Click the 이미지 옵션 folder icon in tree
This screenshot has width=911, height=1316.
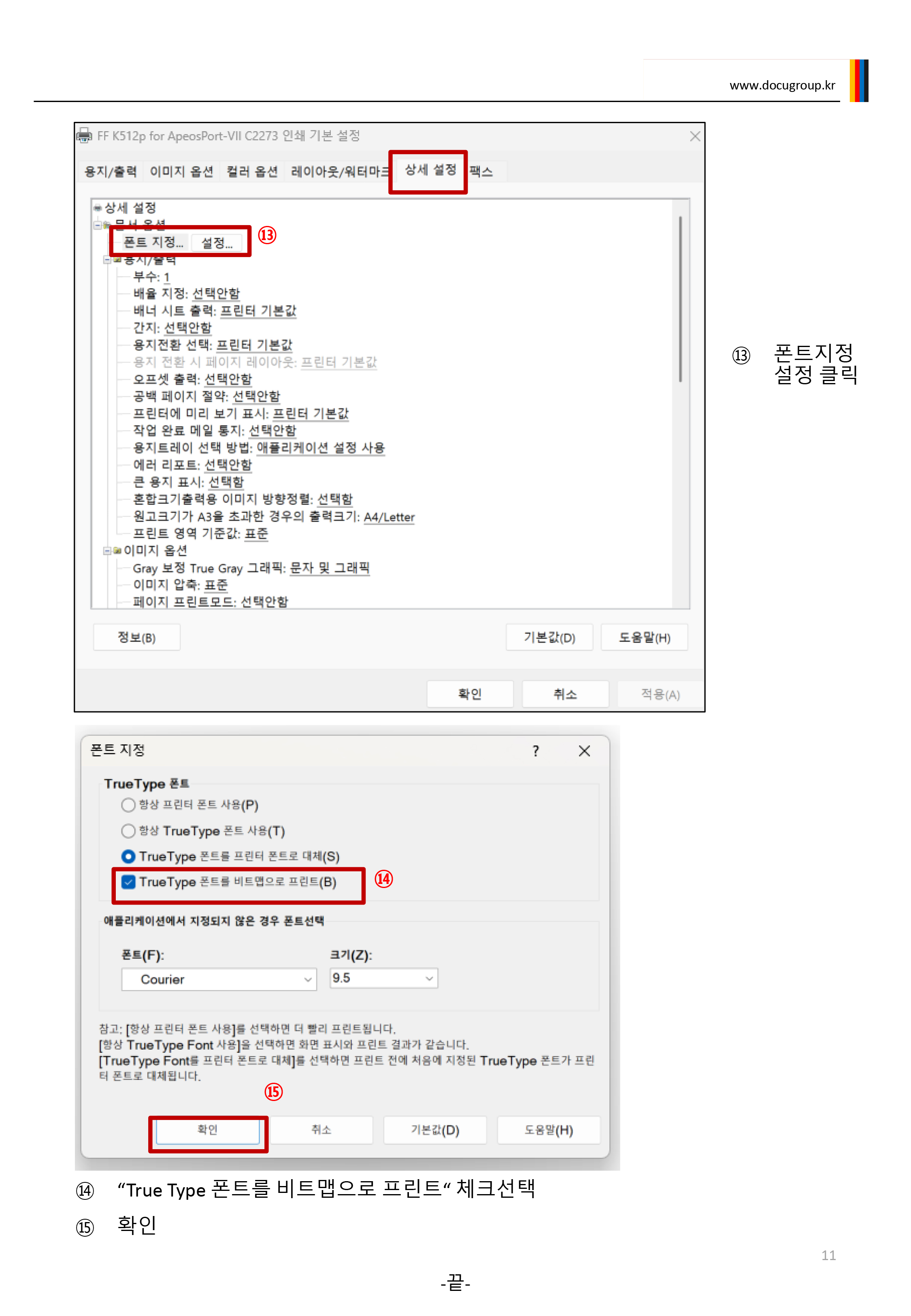pos(117,550)
